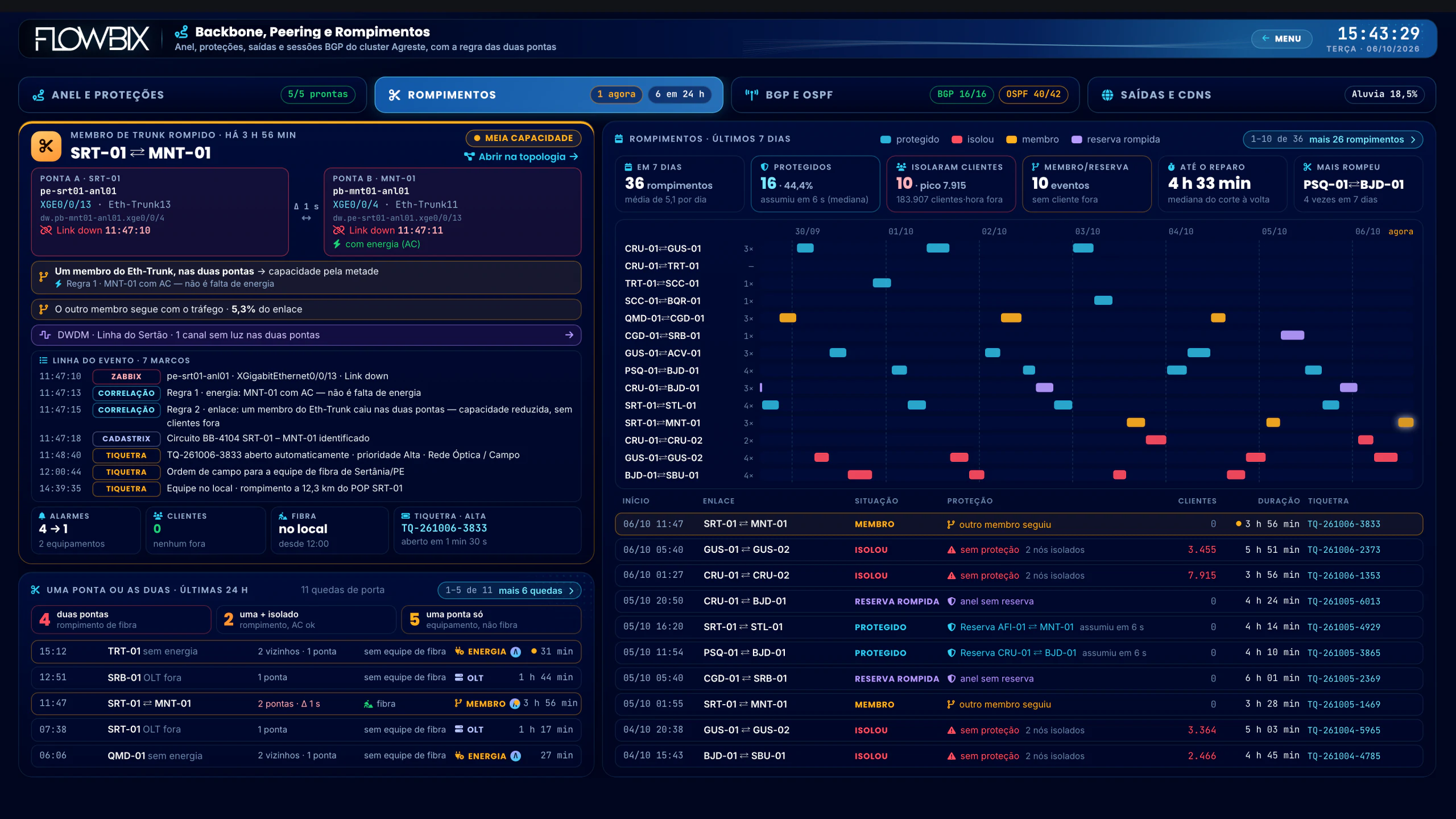Image resolution: width=1456 pixels, height=819 pixels.
Task: Select the Rompimentos tab
Action: [x=548, y=94]
